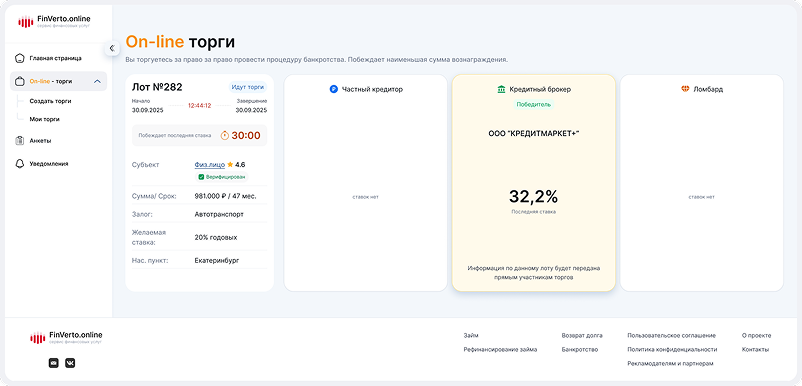Collapse the On-line торги submenu chevron

[x=98, y=81]
